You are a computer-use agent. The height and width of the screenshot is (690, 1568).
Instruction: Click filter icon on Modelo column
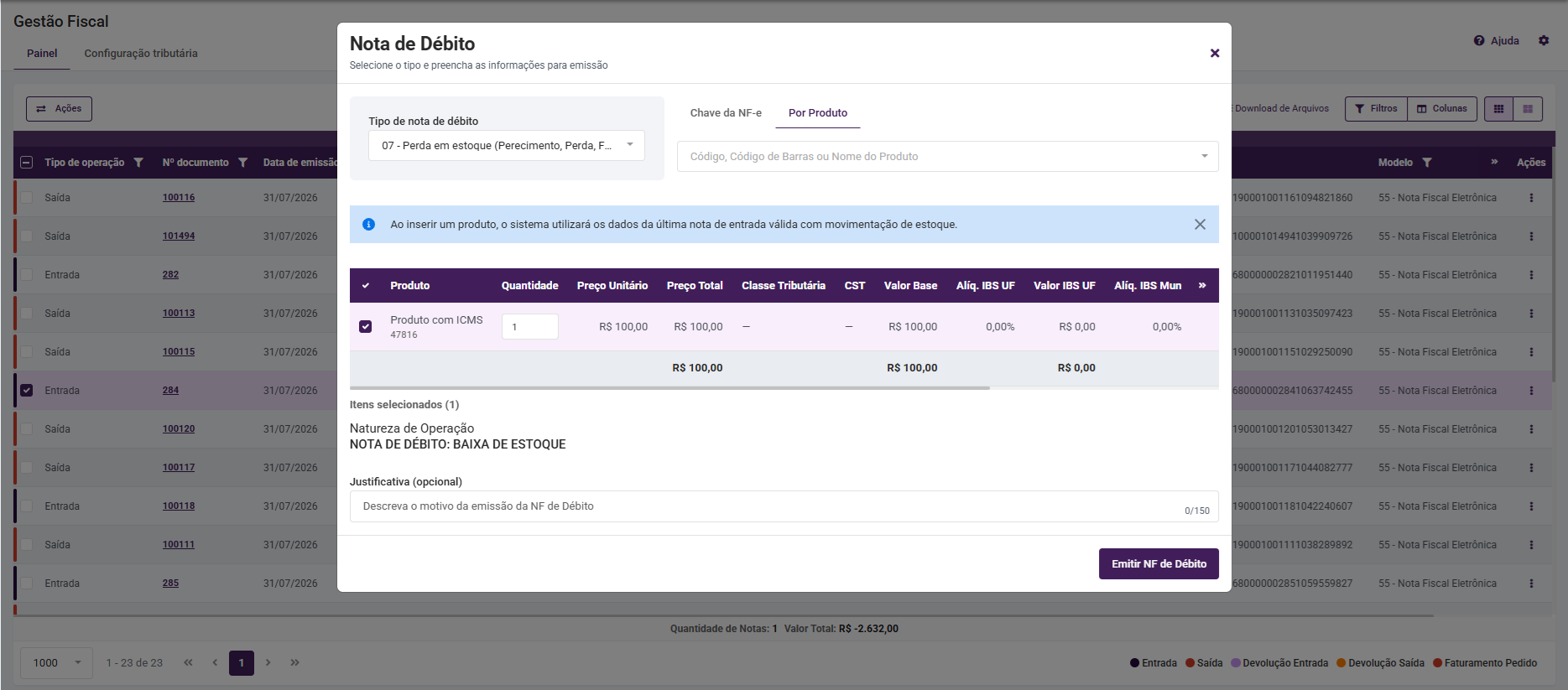click(1426, 163)
